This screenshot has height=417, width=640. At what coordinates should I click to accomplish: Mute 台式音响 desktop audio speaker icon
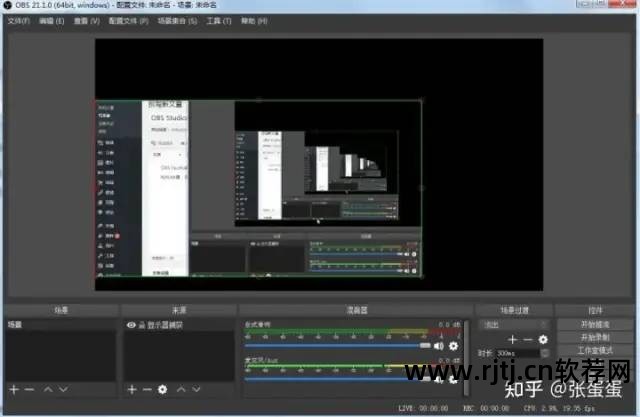[439, 346]
